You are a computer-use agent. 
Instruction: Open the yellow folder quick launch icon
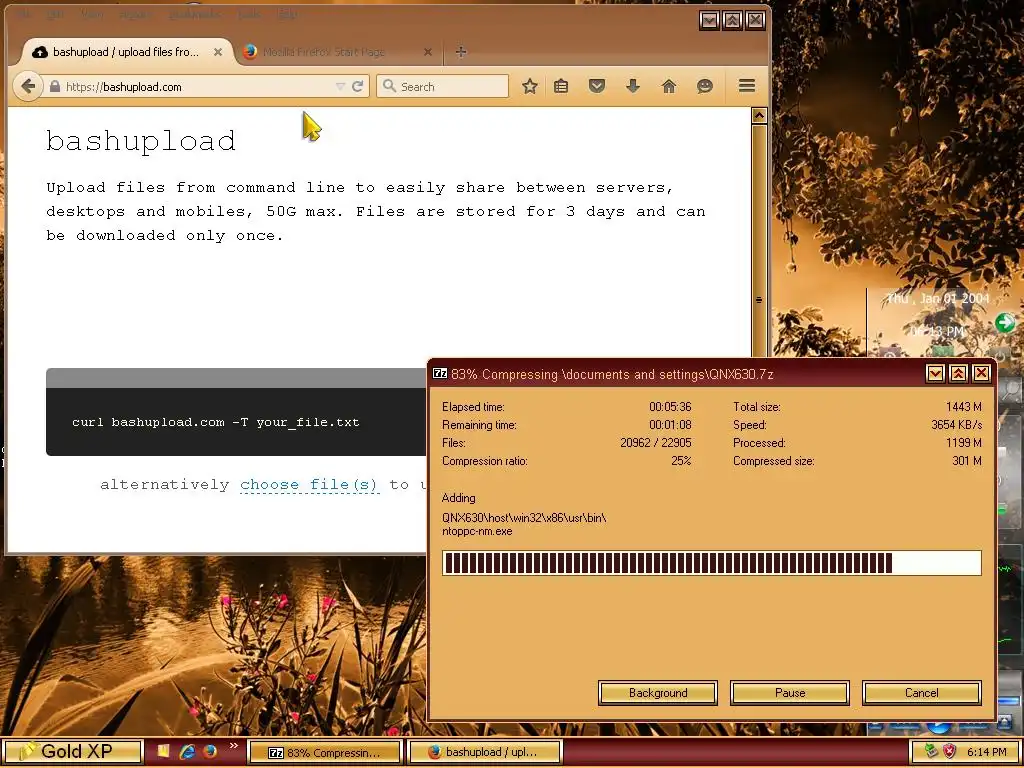click(163, 752)
